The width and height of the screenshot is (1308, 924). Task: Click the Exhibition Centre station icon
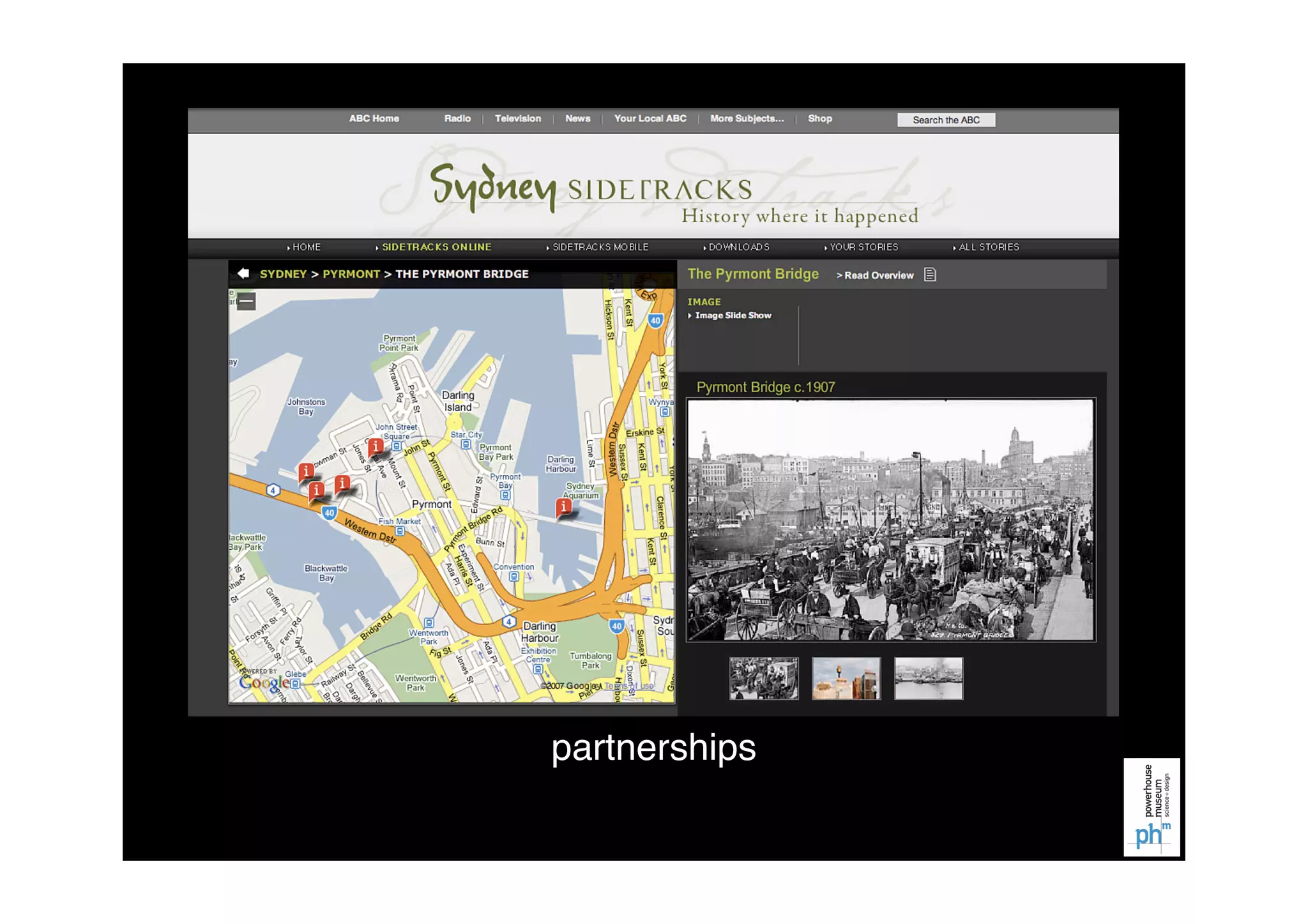click(x=538, y=669)
